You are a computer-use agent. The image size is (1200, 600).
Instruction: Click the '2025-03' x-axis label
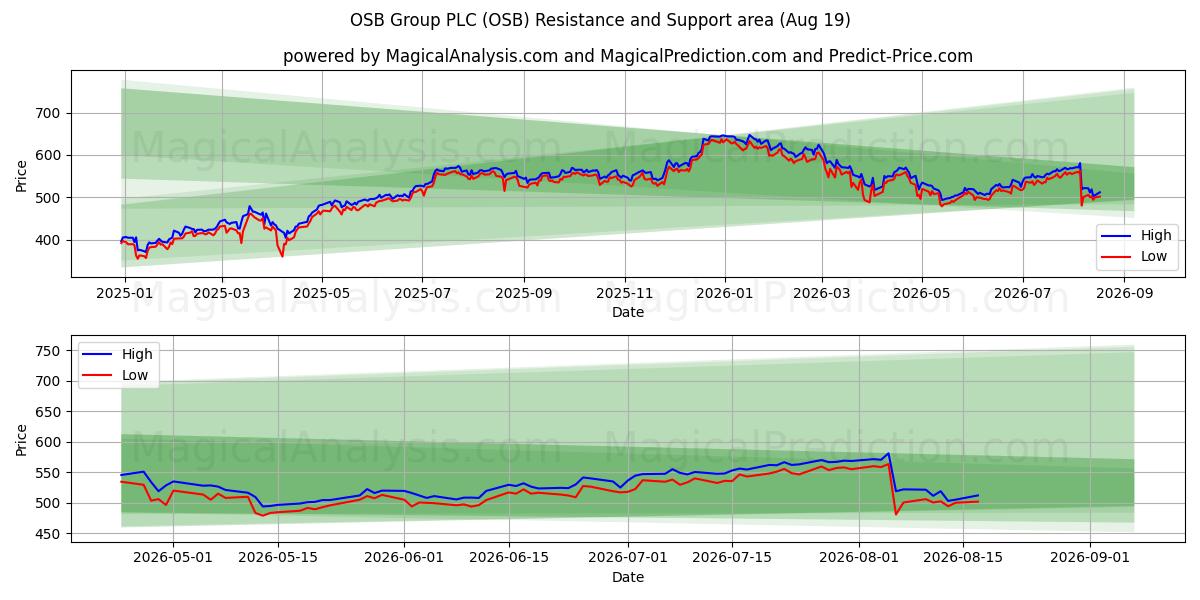tap(222, 295)
